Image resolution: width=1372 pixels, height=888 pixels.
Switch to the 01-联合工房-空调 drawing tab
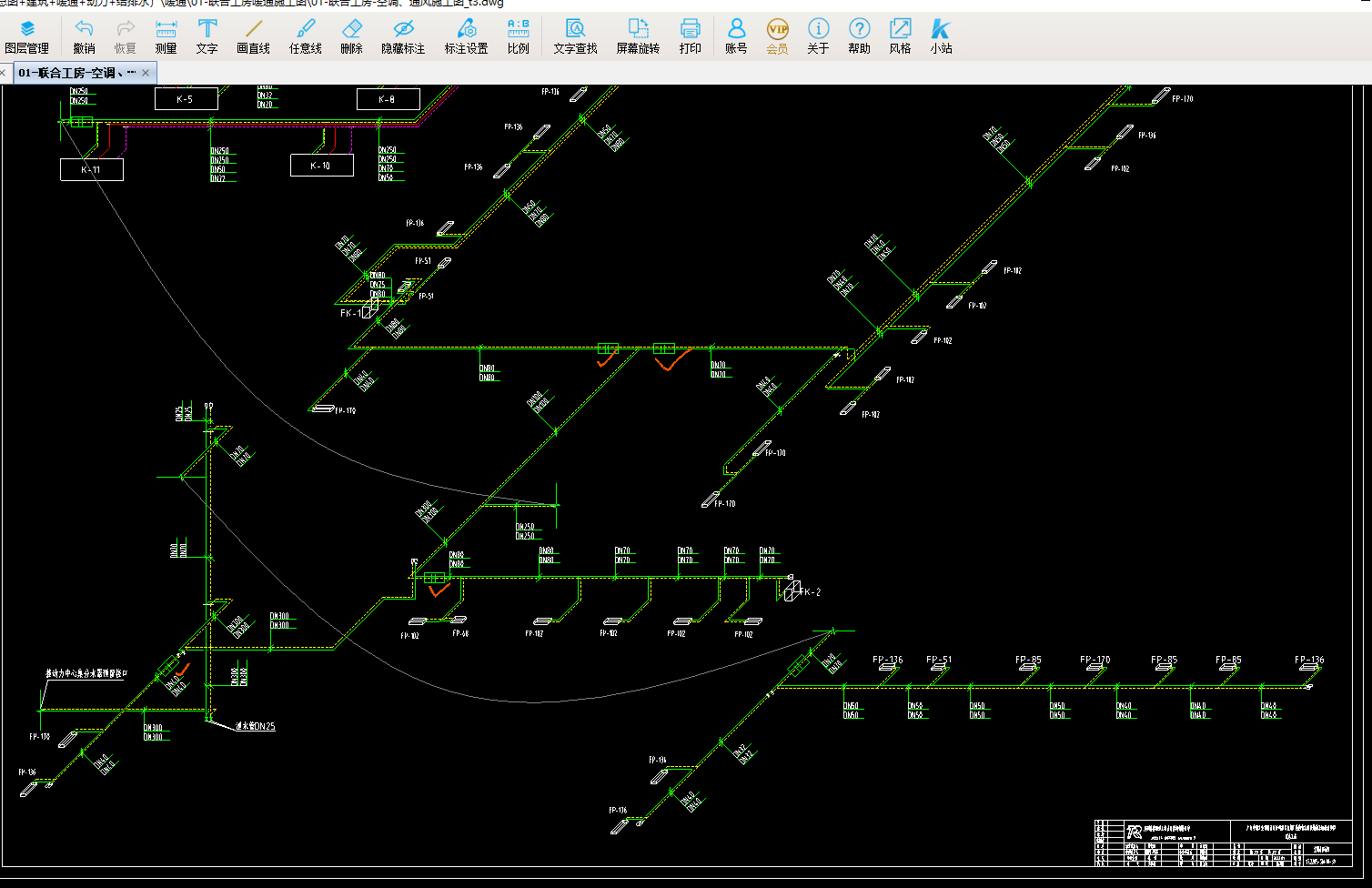pyautogui.click(x=76, y=73)
